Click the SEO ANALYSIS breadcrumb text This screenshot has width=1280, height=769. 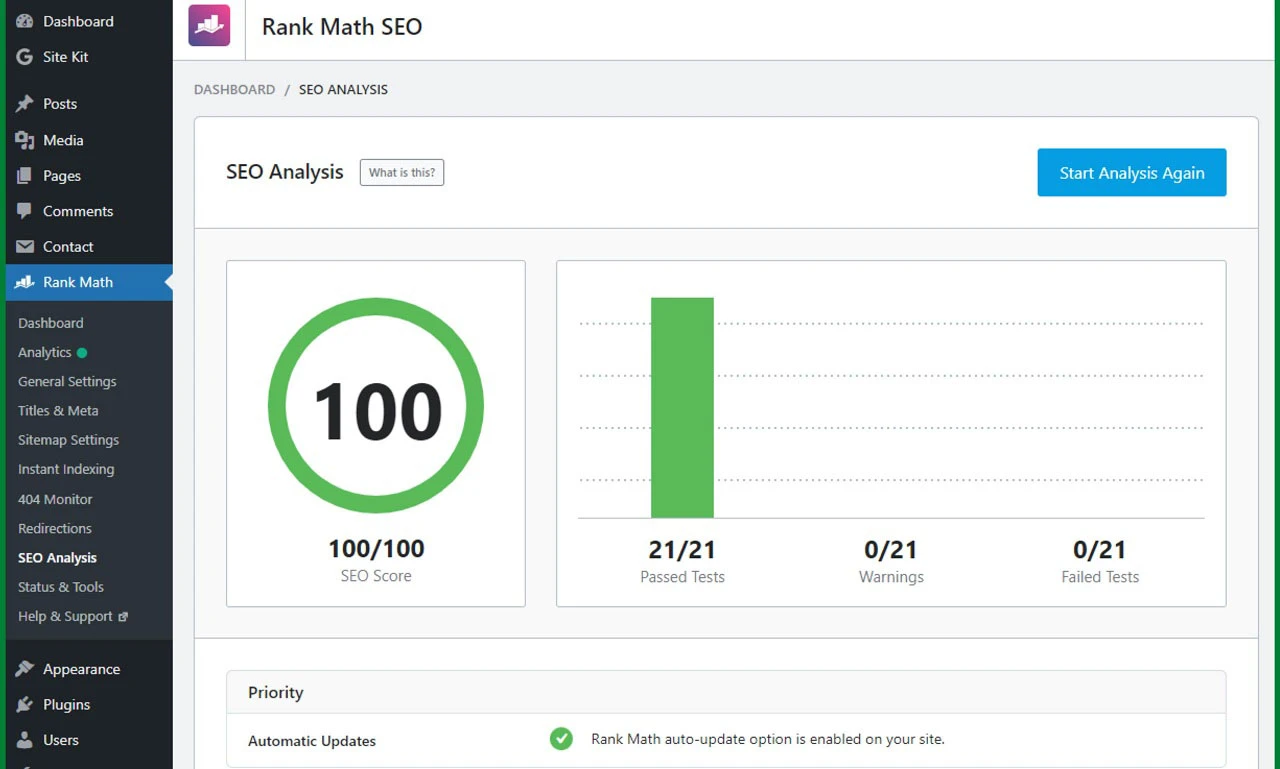[343, 89]
